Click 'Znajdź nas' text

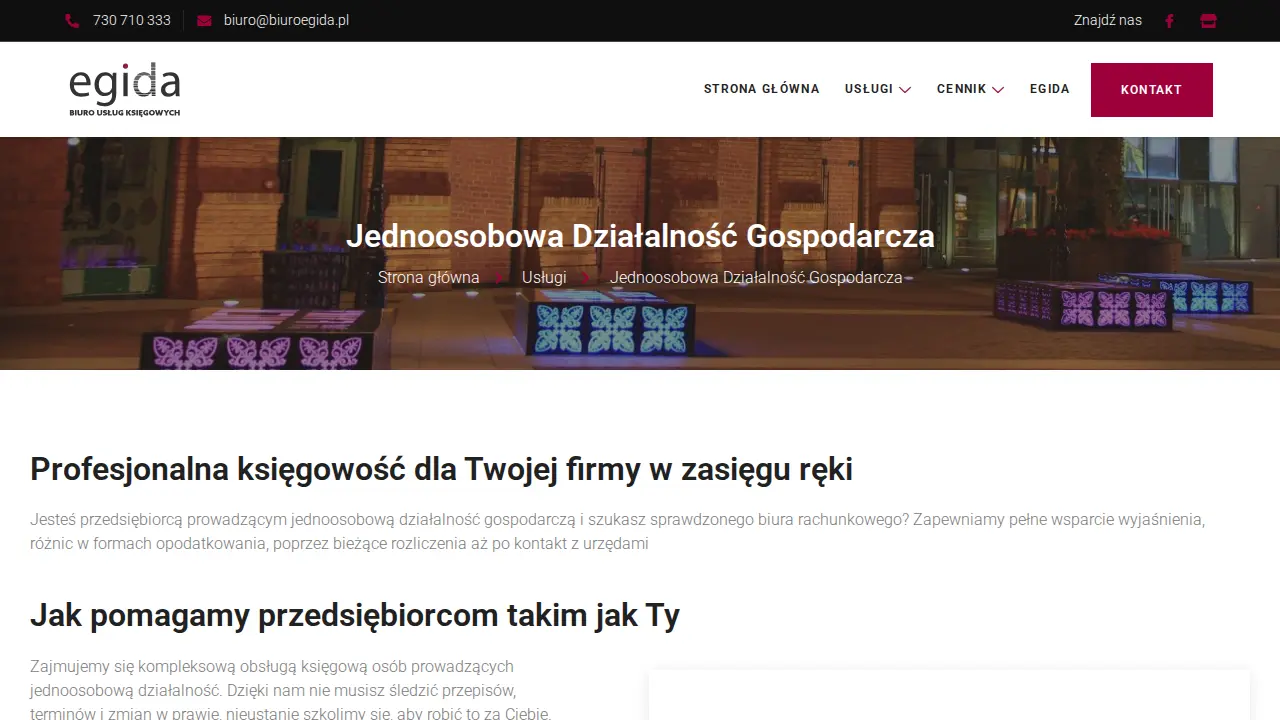coord(1108,20)
